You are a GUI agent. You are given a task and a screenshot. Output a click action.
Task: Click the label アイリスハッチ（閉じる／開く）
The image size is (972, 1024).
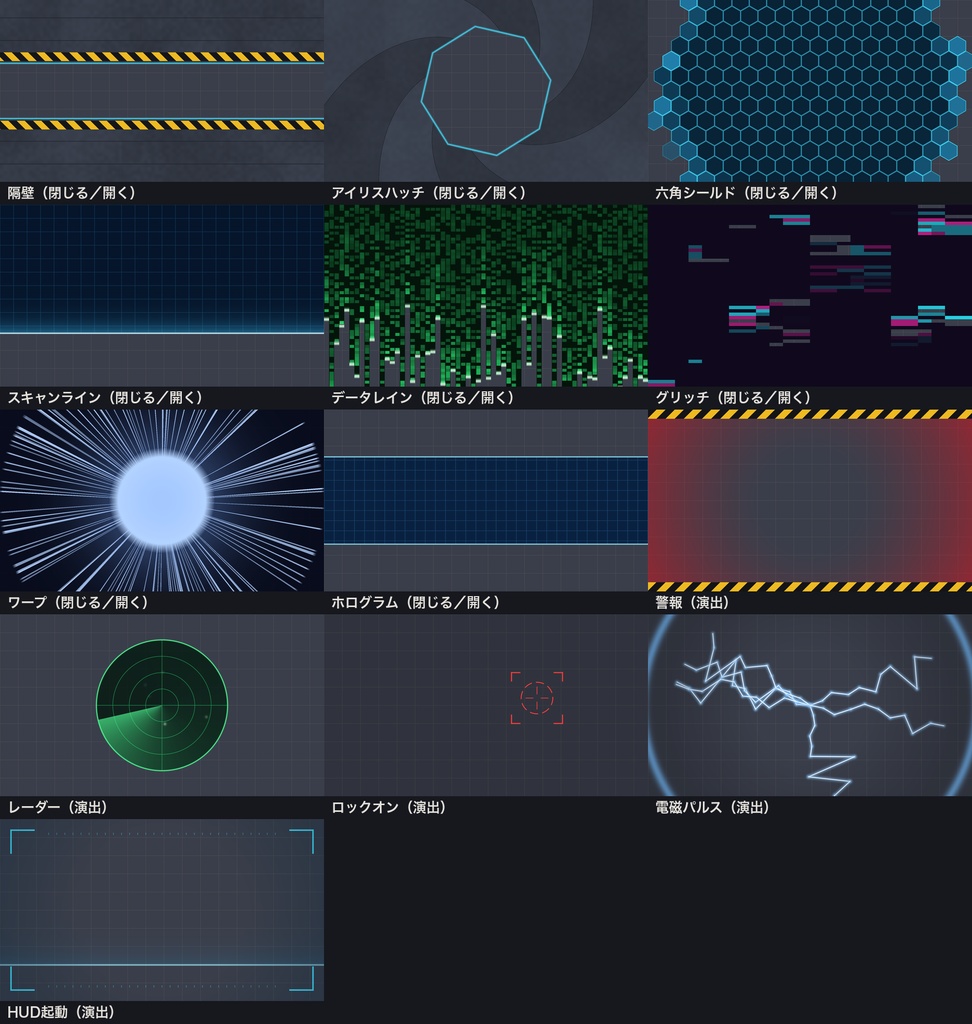tap(429, 193)
